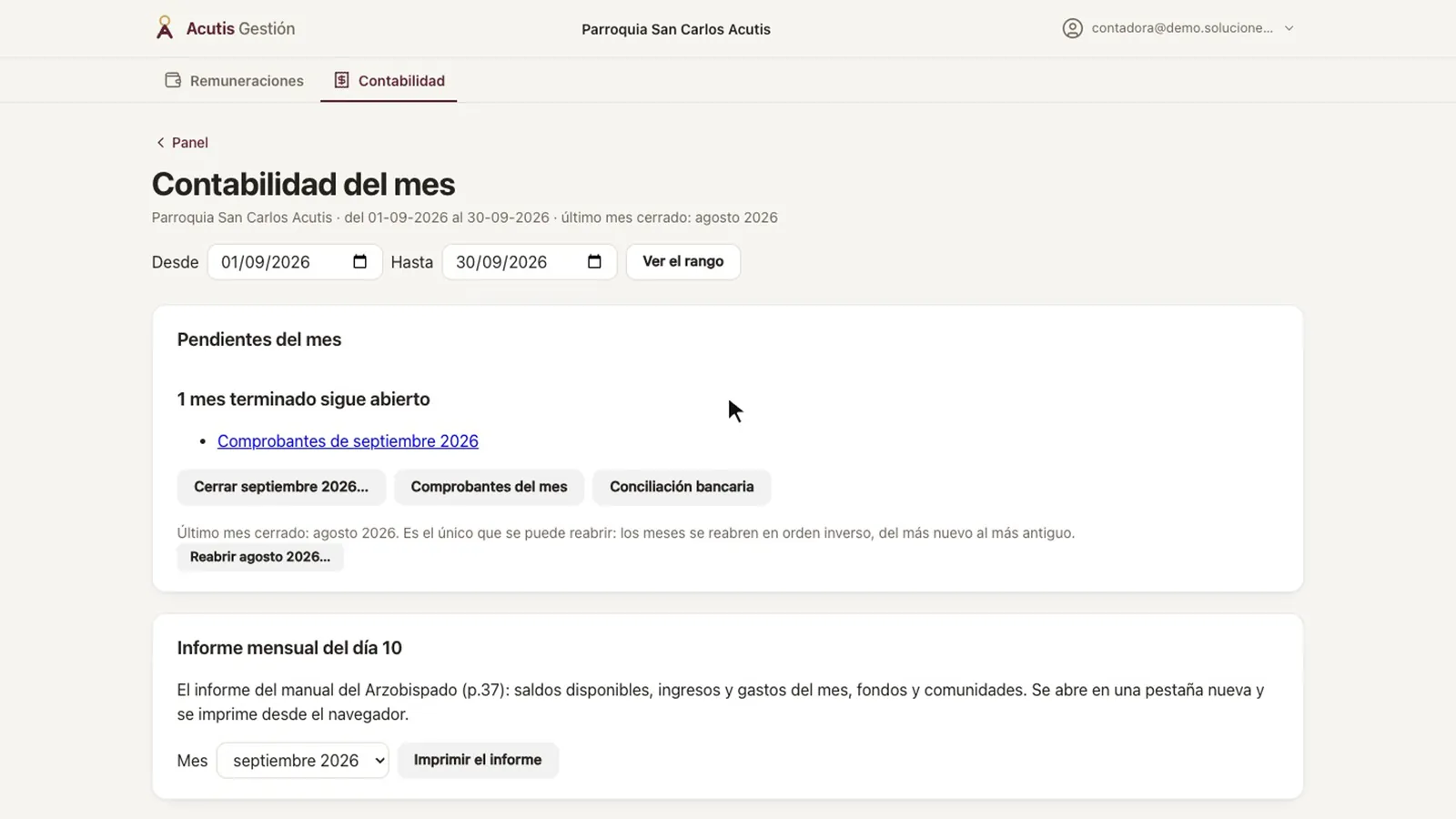Click the Parroquia San Carlos Acutis header title
Viewport: 1456px width, 819px height.
tap(676, 29)
